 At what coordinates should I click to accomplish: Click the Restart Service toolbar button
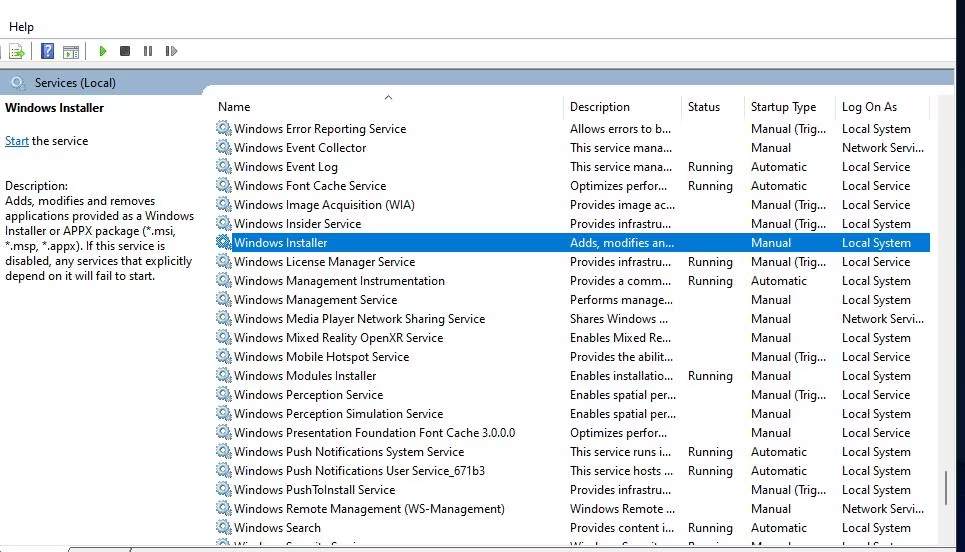click(x=171, y=51)
